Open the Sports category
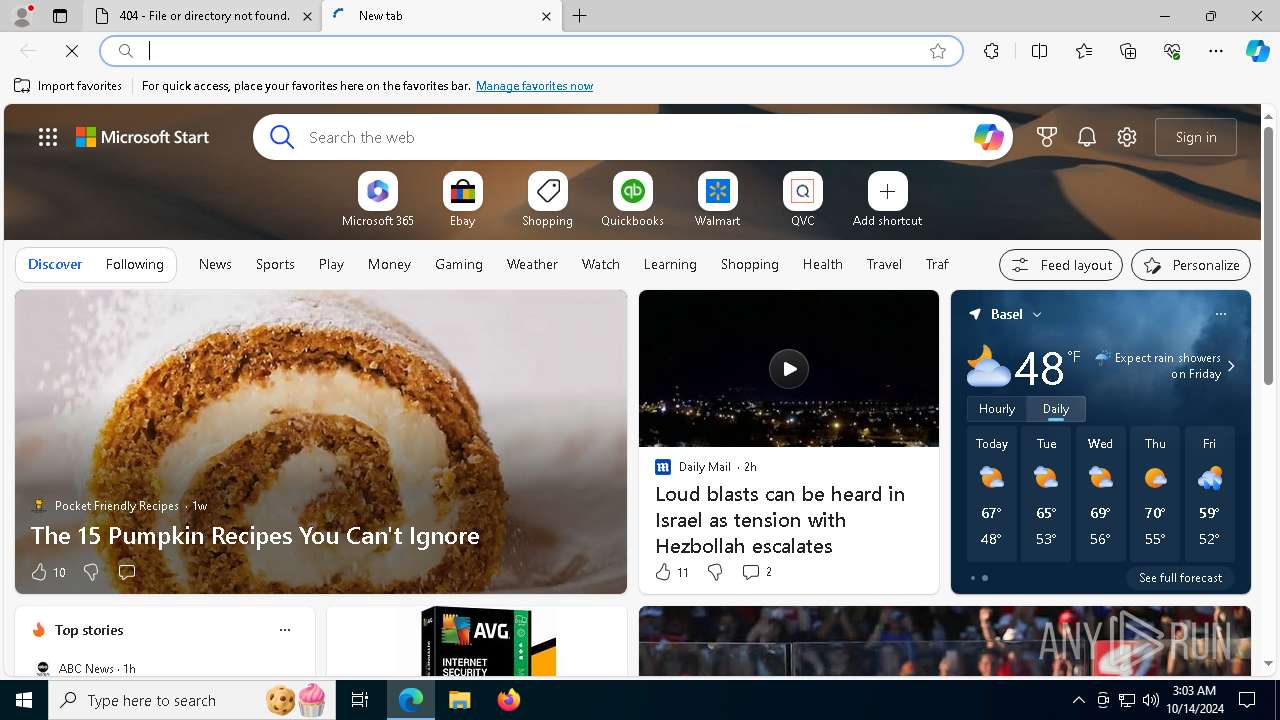Image resolution: width=1280 pixels, height=720 pixels. (275, 264)
